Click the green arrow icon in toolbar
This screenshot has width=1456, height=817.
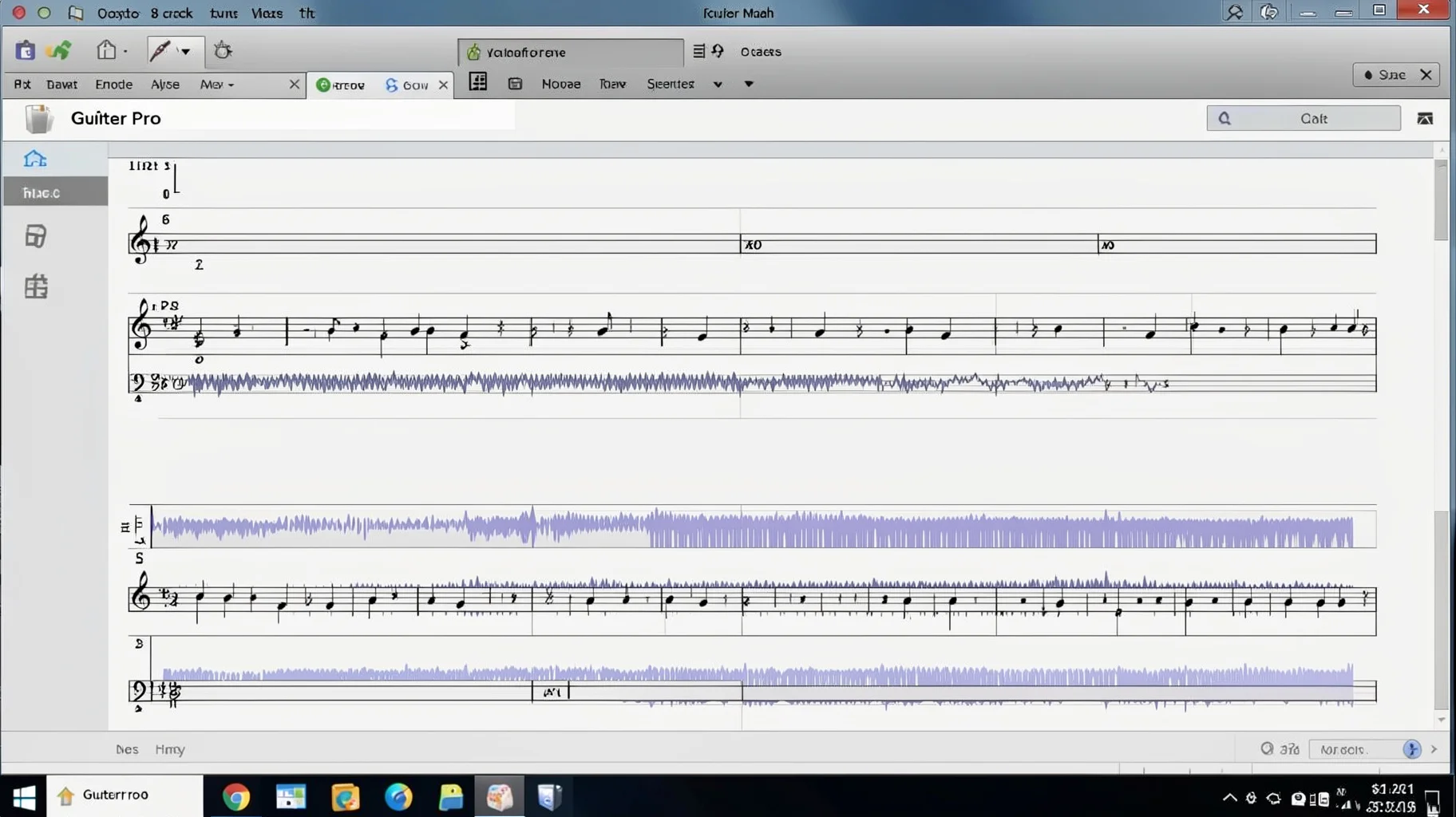tap(58, 50)
